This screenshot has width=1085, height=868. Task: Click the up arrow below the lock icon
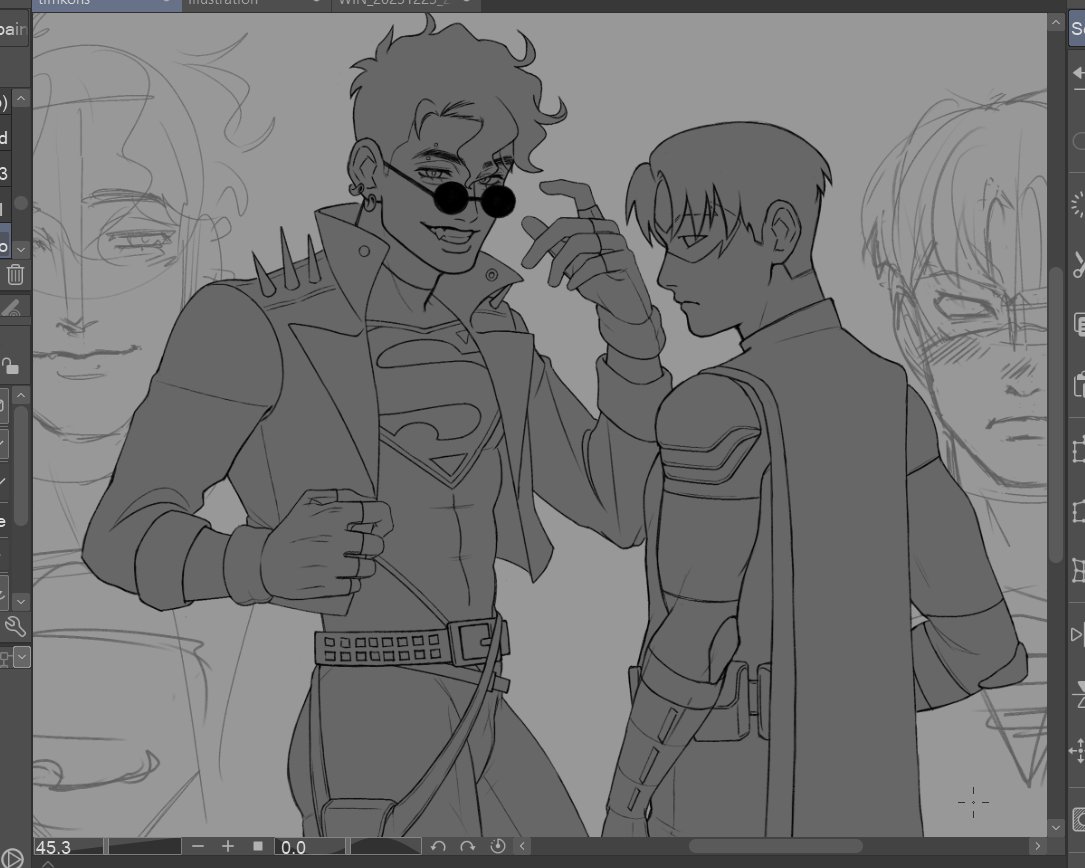[x=21, y=396]
